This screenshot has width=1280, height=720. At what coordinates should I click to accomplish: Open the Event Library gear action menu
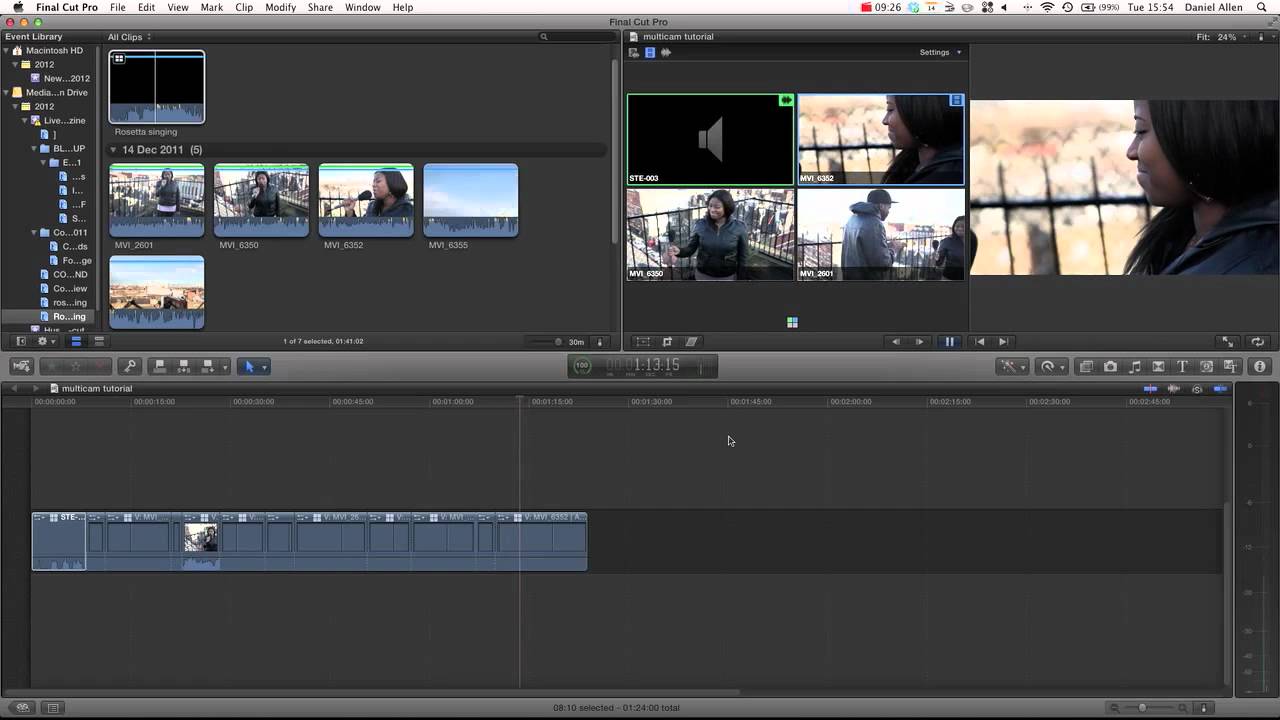(x=44, y=341)
